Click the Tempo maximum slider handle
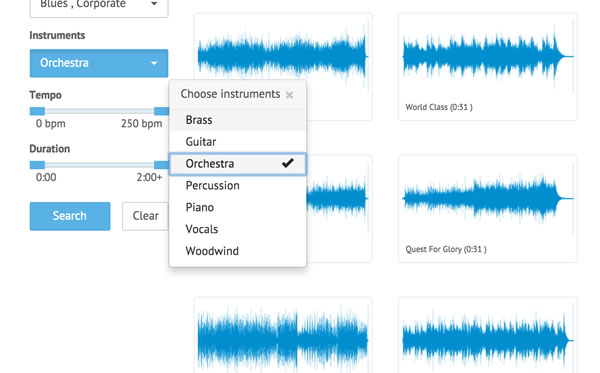The image size is (600, 373). [x=161, y=111]
